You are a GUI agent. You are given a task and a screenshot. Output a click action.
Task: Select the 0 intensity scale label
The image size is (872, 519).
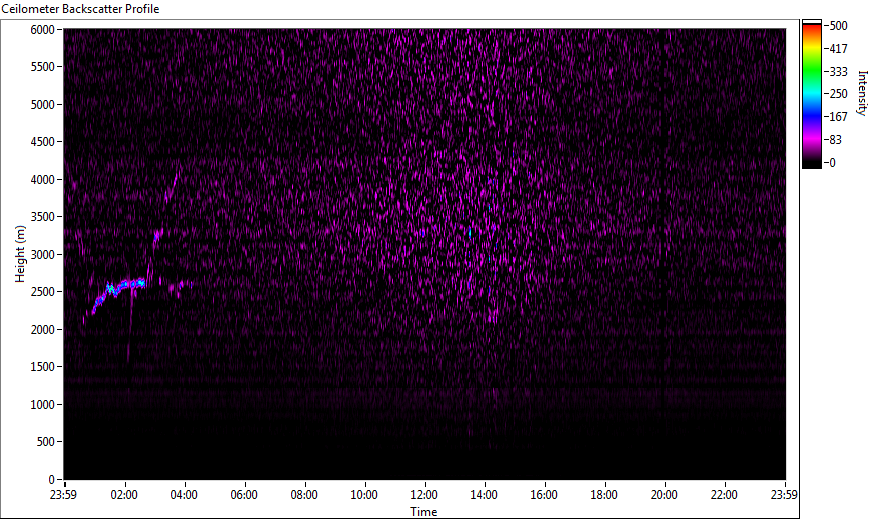click(832, 162)
